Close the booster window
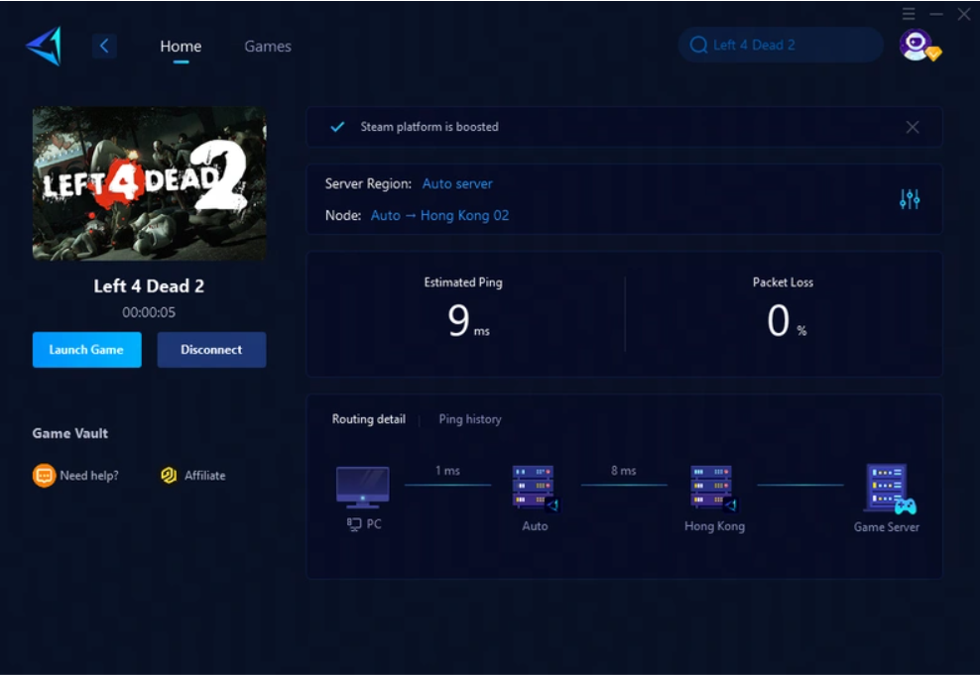This screenshot has height=675, width=980. tap(964, 14)
